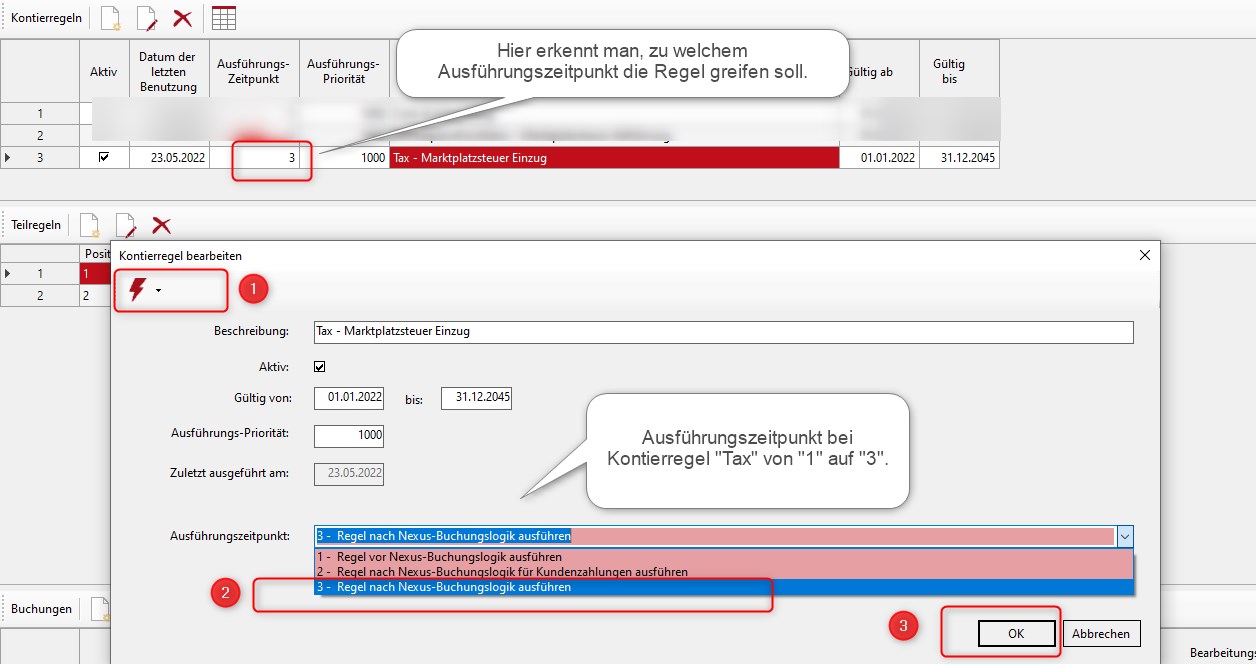Uncheck the Aktiv checkbox in the dialog
This screenshot has height=664, width=1256.
(319, 366)
